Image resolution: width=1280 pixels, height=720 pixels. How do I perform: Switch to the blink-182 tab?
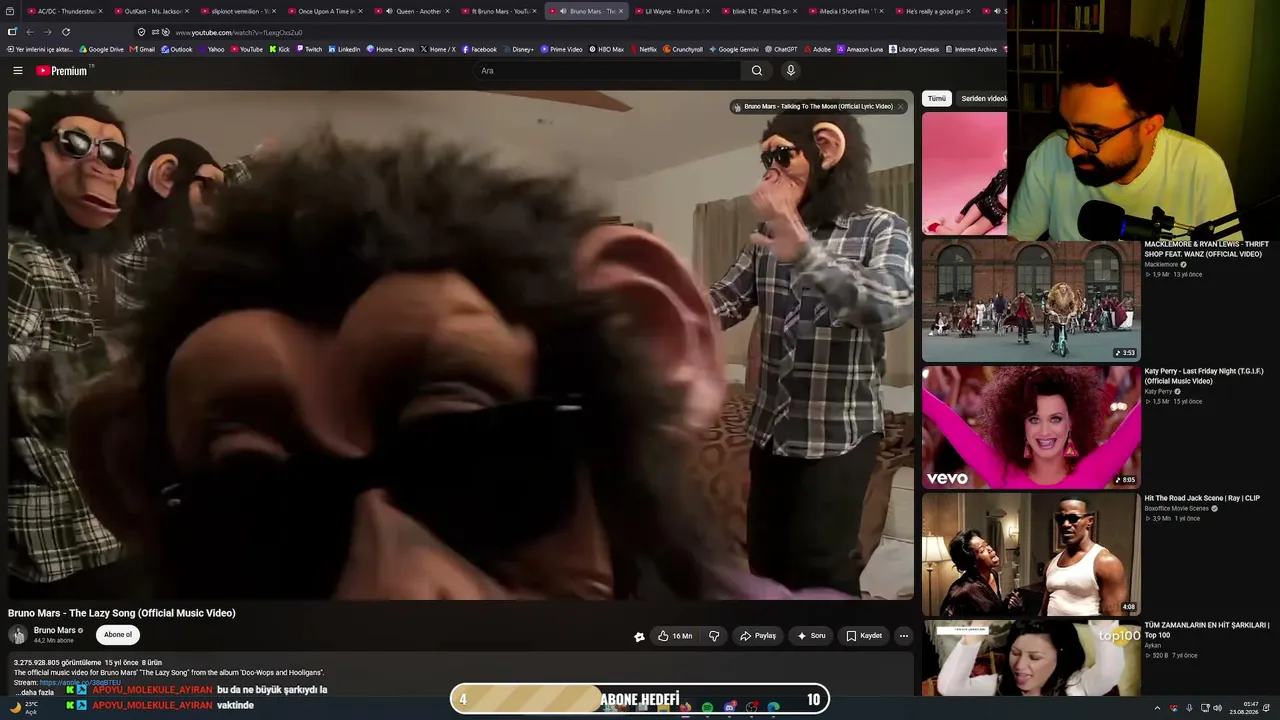(759, 11)
